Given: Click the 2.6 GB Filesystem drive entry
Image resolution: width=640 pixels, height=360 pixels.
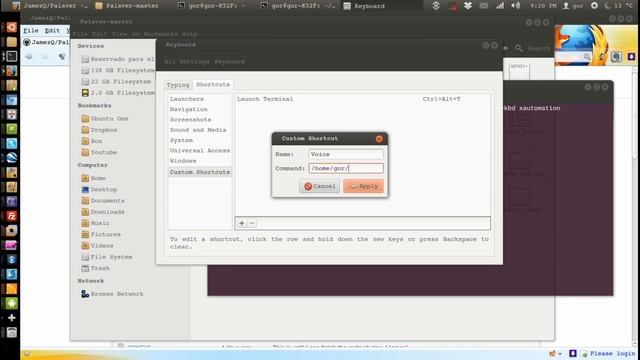Looking at the screenshot, I should point(118,93).
